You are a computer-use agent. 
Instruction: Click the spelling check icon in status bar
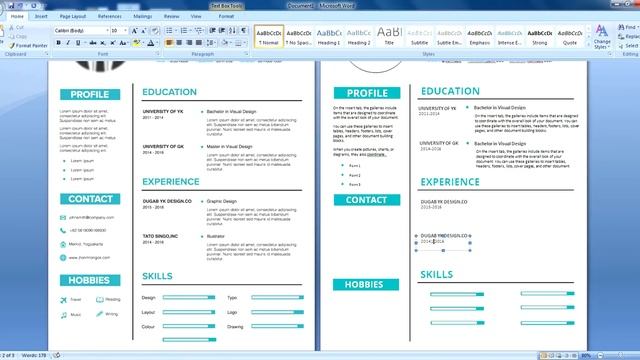tap(57, 356)
